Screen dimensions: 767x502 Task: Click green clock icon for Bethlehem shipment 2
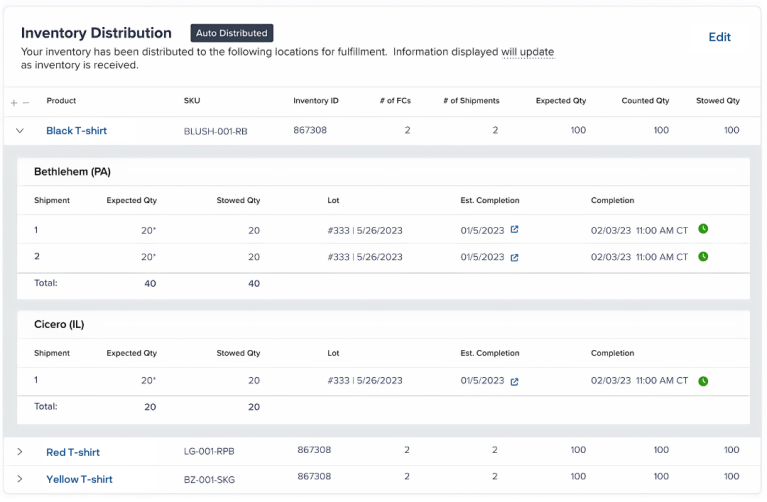[x=703, y=256]
